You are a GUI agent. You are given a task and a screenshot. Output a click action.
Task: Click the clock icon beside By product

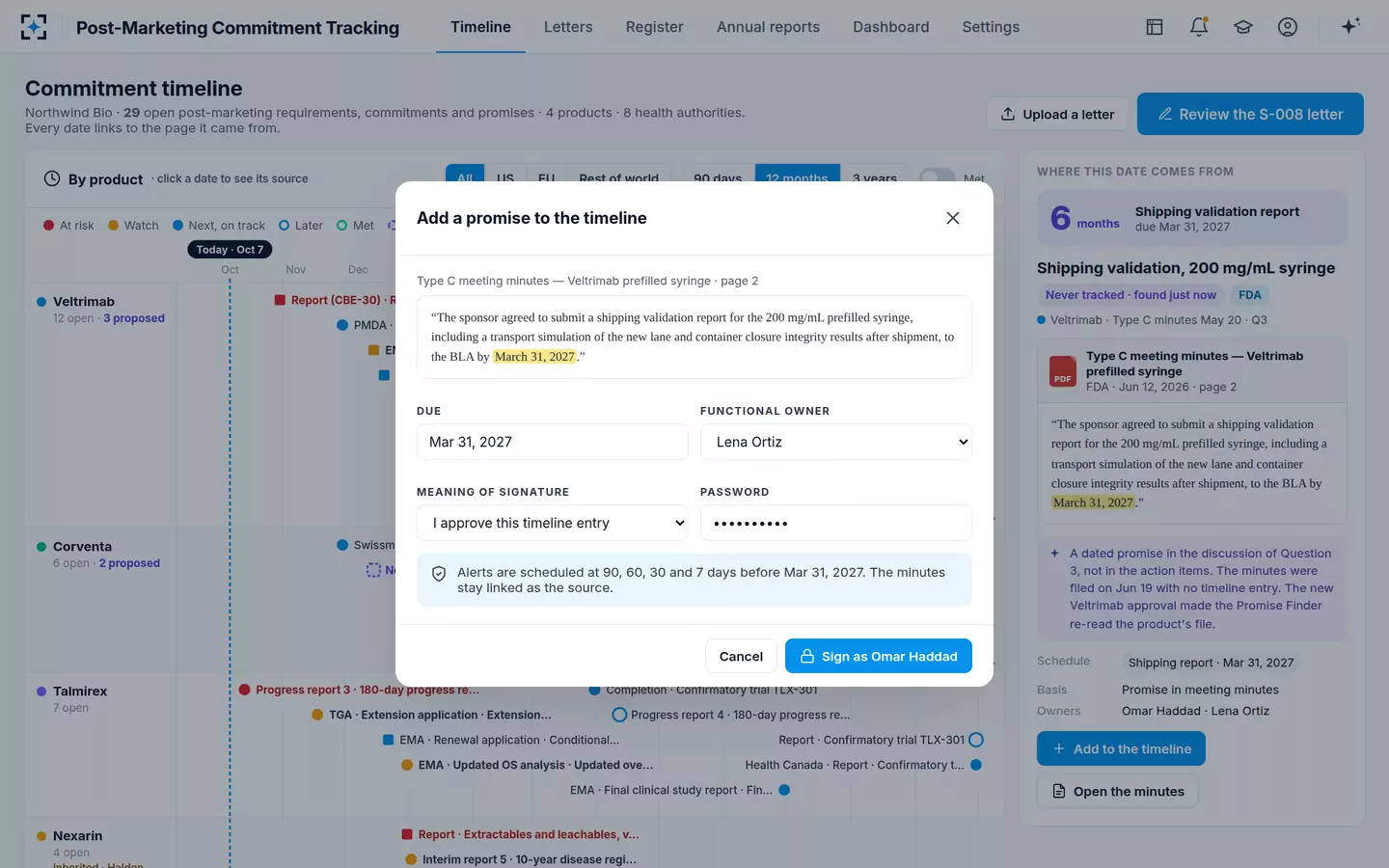[52, 178]
